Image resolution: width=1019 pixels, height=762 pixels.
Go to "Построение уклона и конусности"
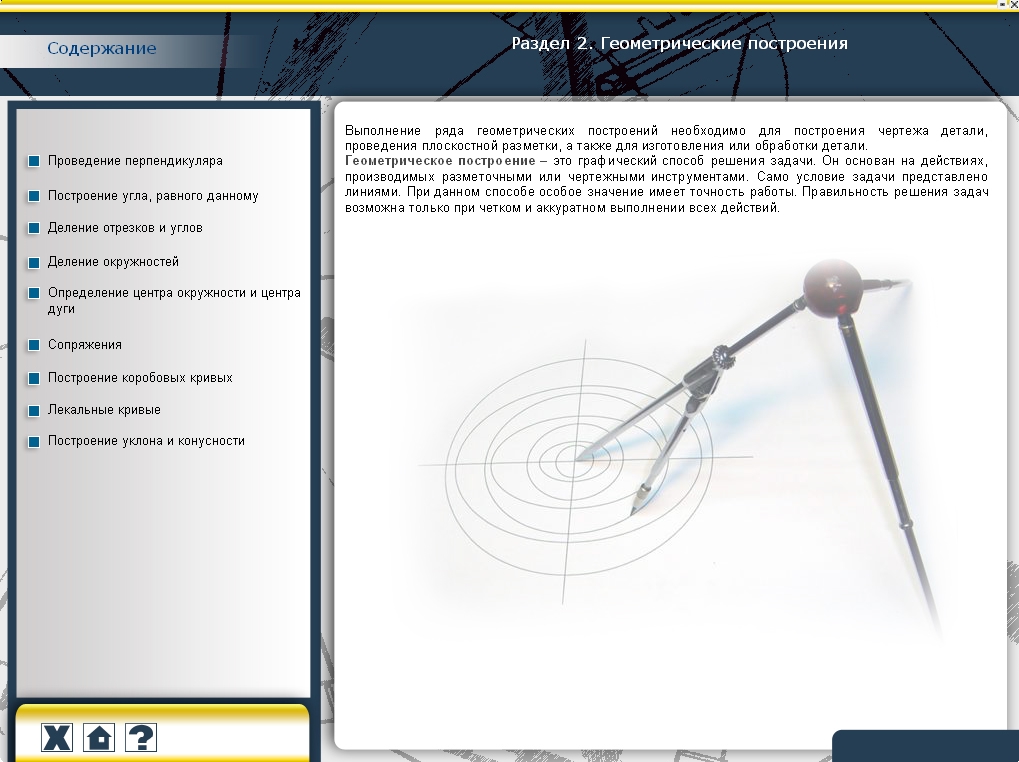(146, 441)
